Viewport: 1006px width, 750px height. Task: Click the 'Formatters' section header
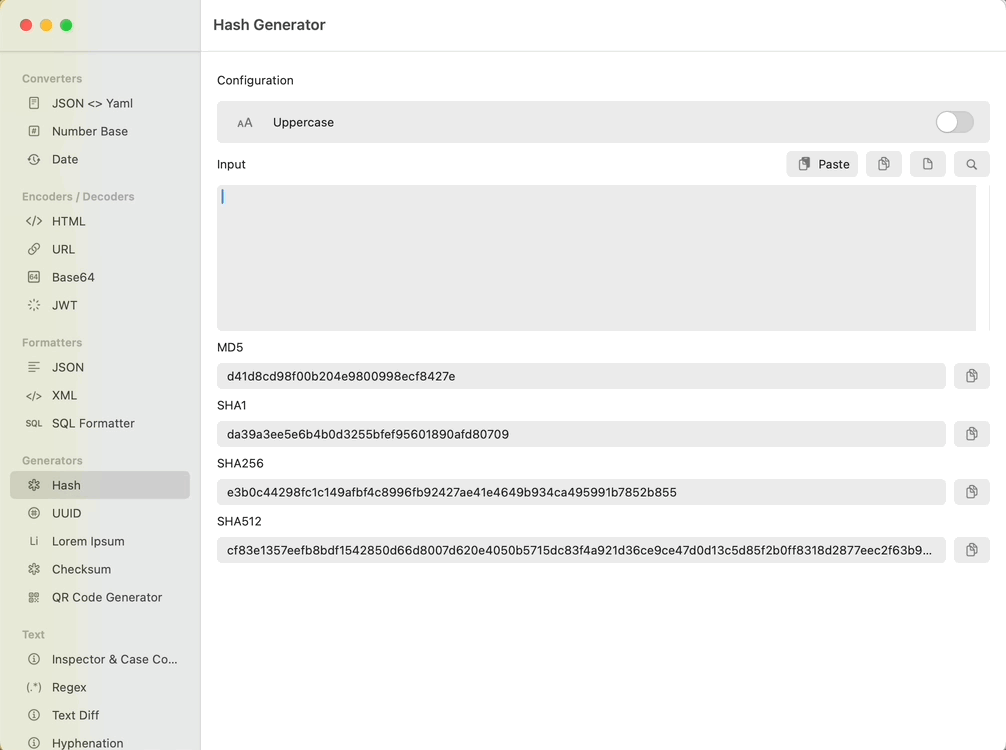(52, 343)
